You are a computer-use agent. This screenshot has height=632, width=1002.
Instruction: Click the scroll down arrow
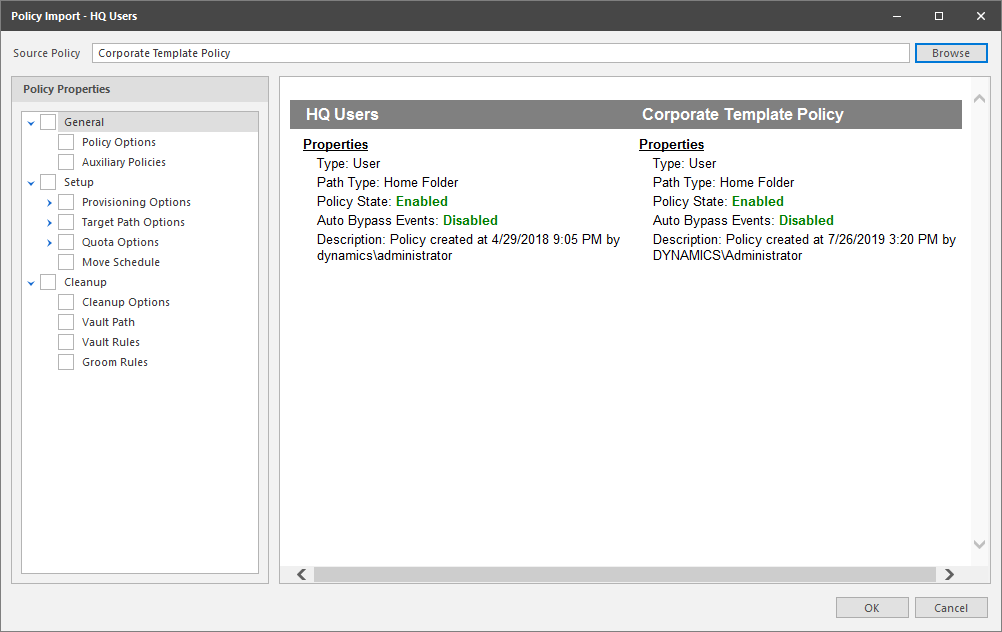tap(979, 544)
